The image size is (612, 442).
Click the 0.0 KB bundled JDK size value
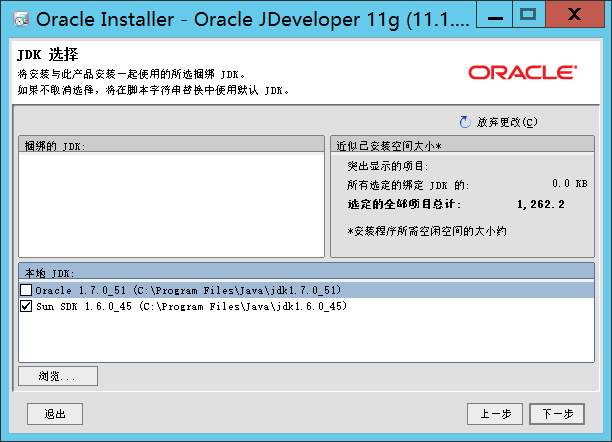(x=570, y=183)
